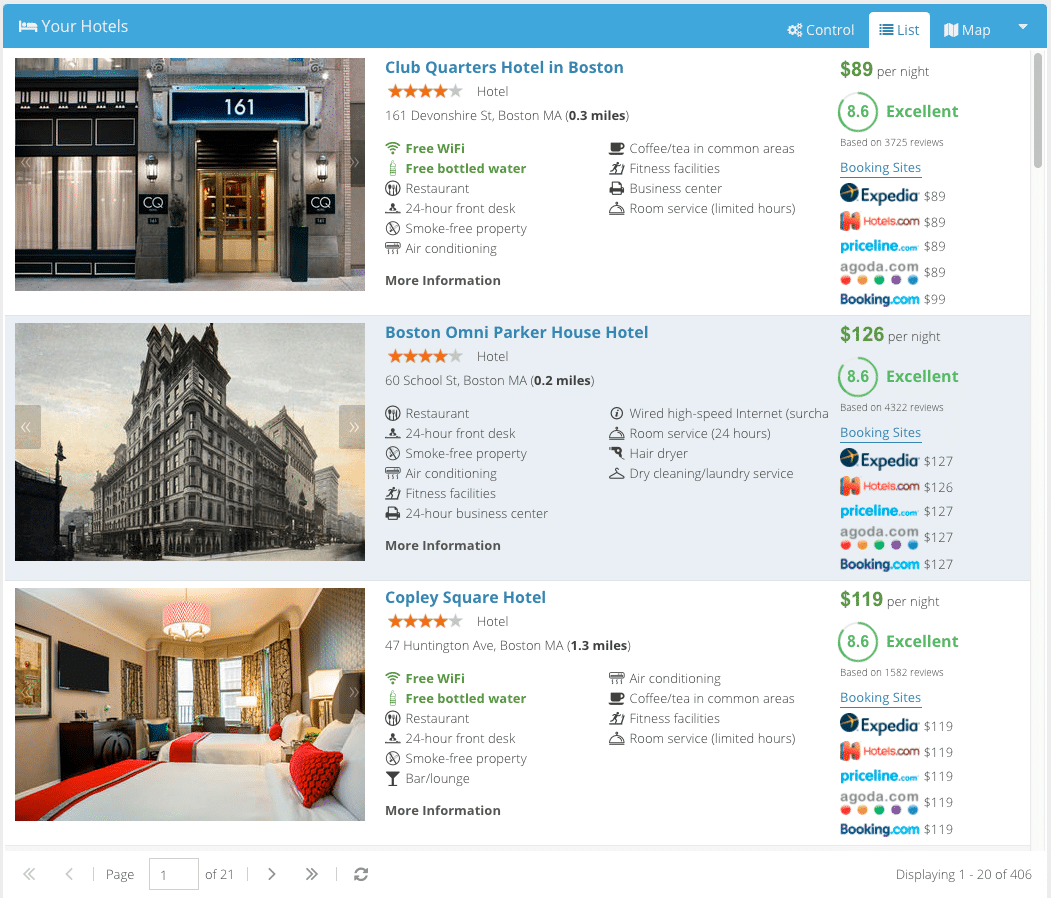
Task: Go to the next results page
Action: coord(271,874)
